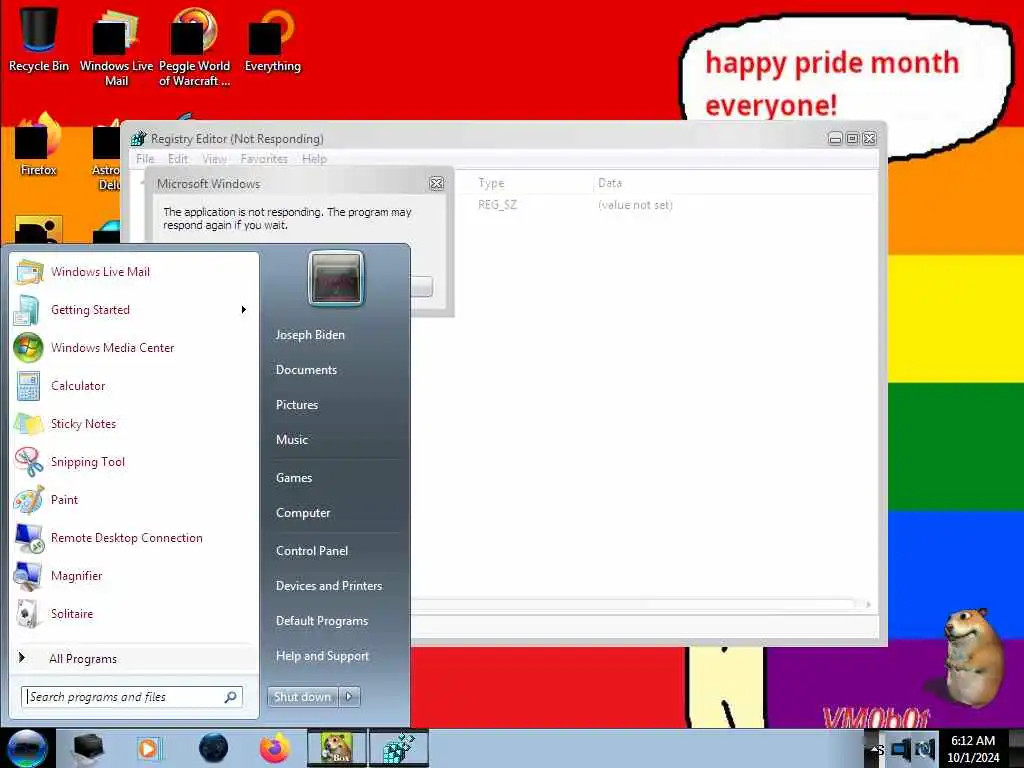1024x768 pixels.
Task: Click the black box taskbar icon
Action: (88, 748)
